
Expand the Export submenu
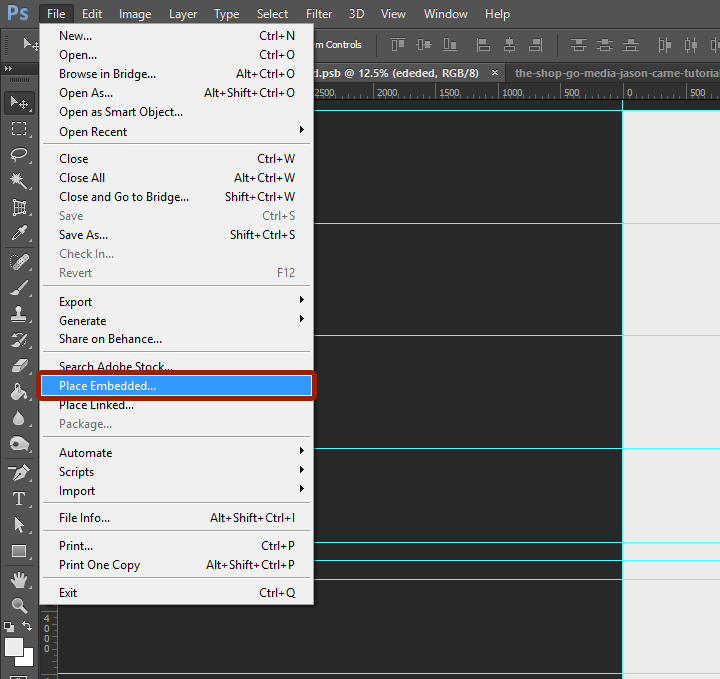[x=176, y=302]
